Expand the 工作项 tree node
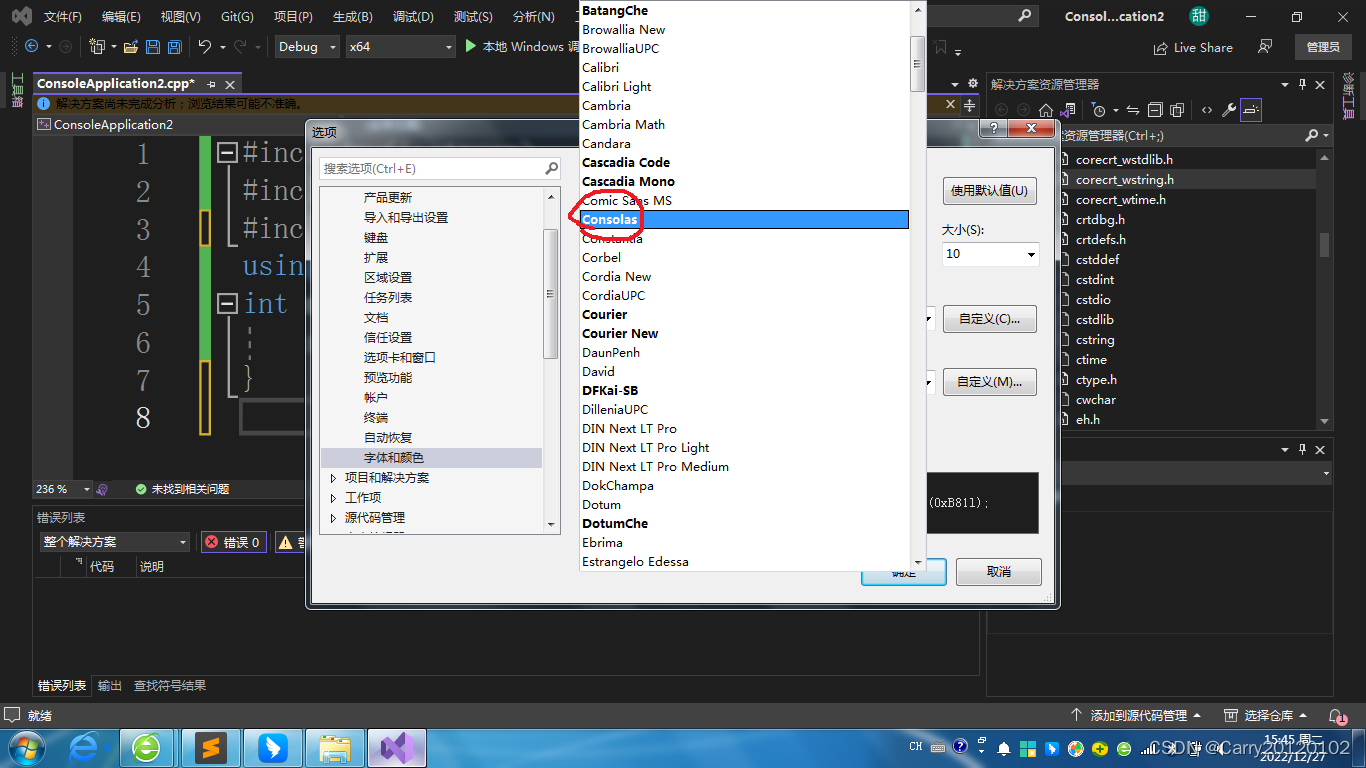The width and height of the screenshot is (1366, 768). [334, 498]
